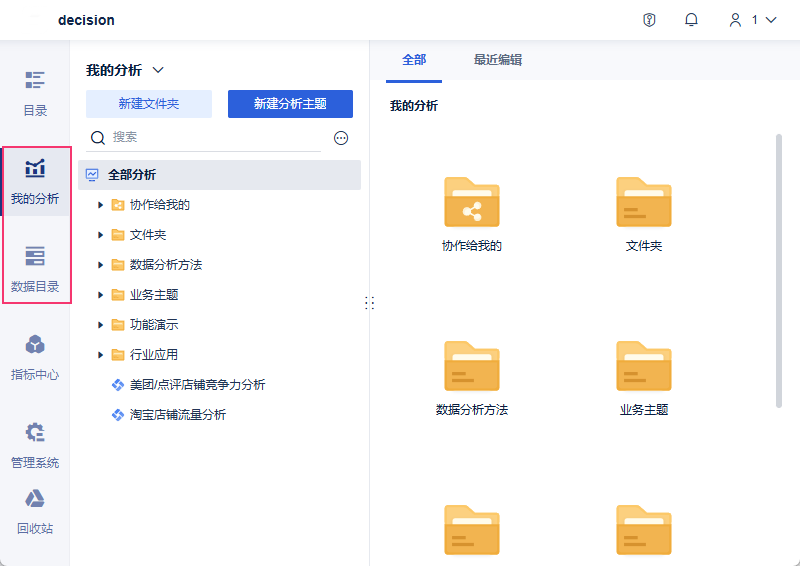Click the 新建文件夹 button
Viewport: 800px width, 566px height.
(x=148, y=104)
